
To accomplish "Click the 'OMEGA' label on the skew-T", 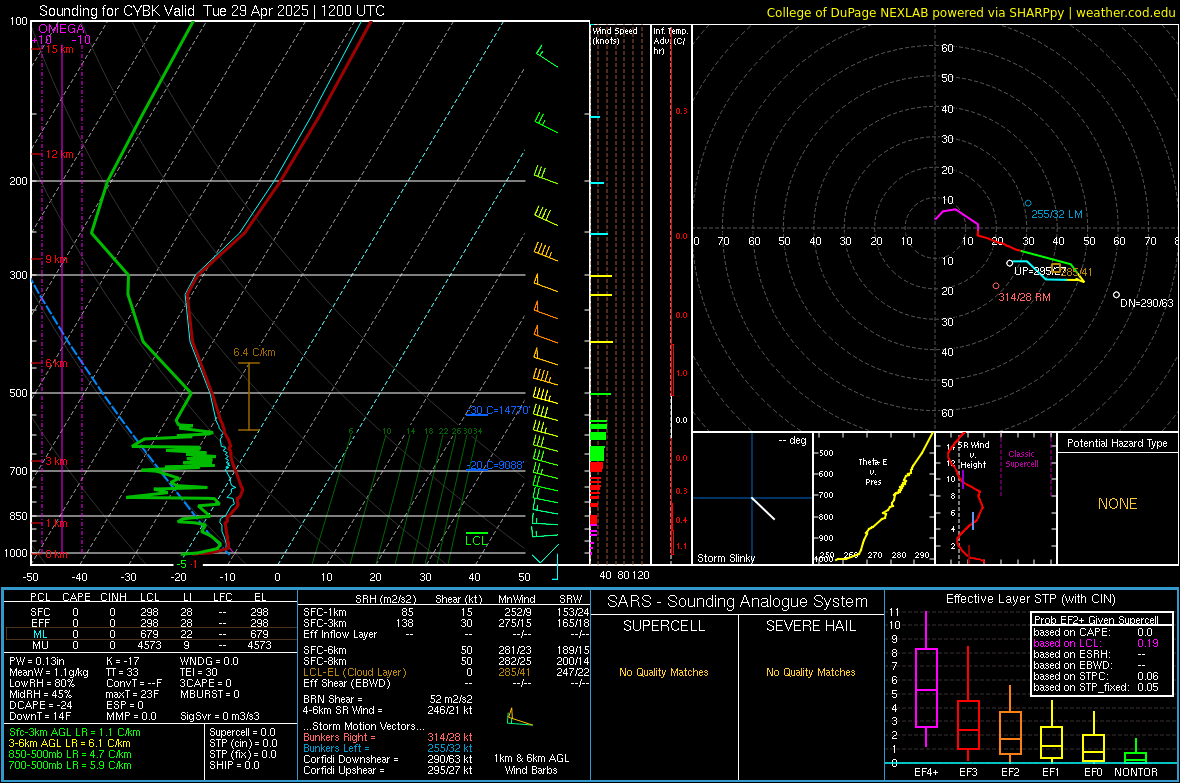I will tap(62, 29).
